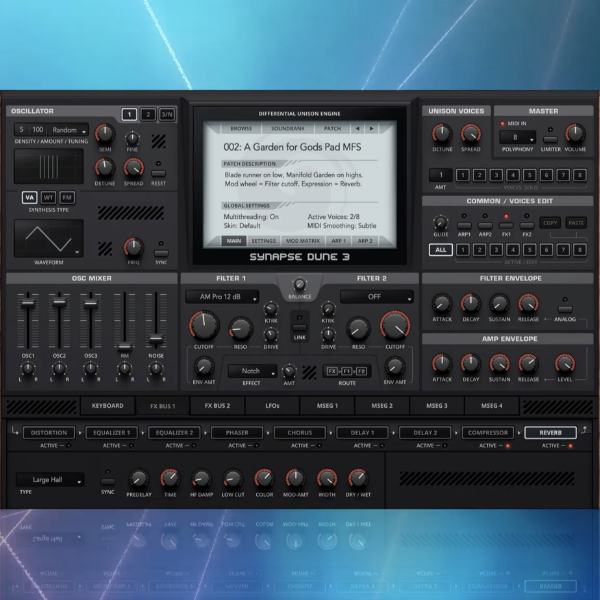This screenshot has width=600, height=600.
Task: Open the Waveform selector dropdown
Action: (49, 238)
